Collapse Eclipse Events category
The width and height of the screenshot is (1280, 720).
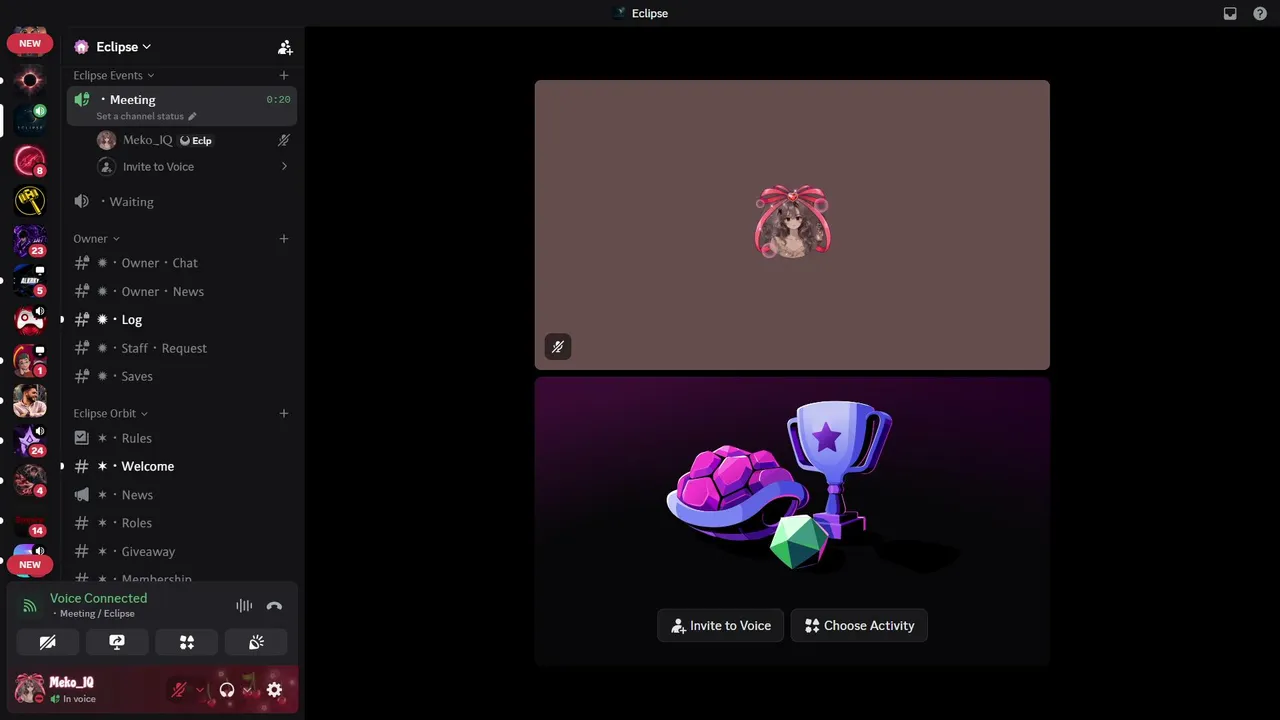click(113, 75)
